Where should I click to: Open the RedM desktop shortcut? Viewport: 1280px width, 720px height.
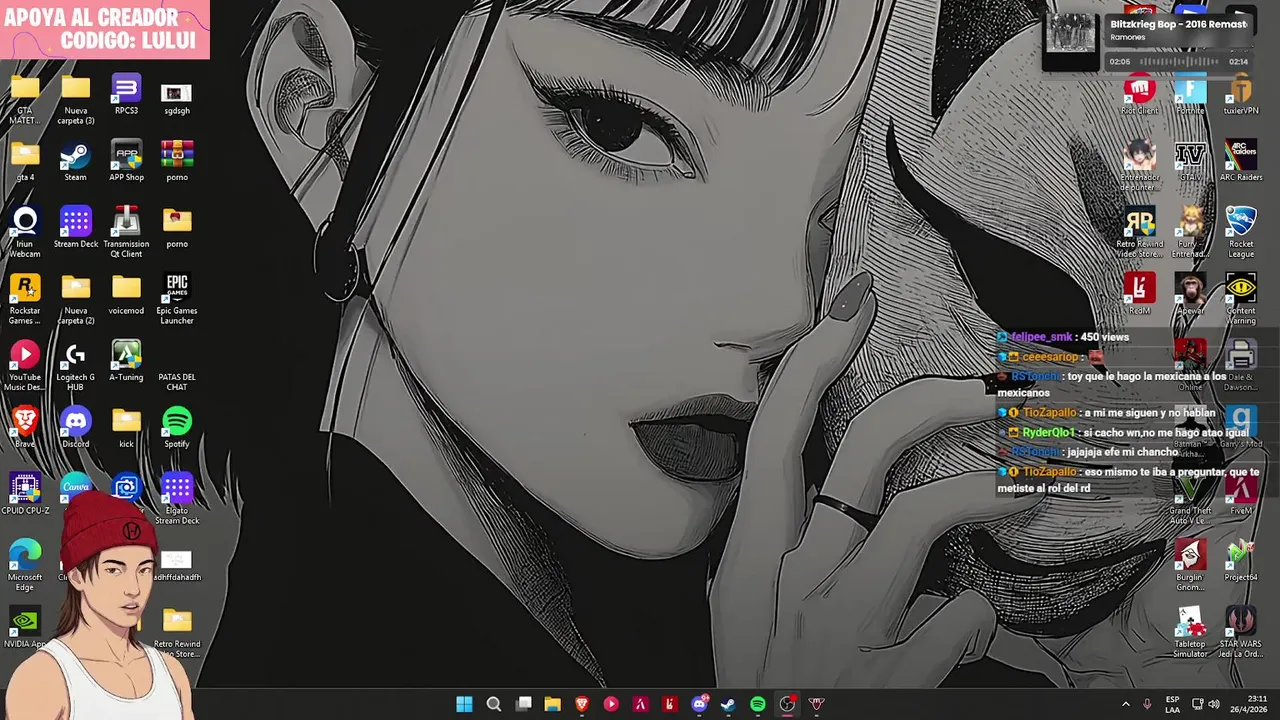1139,296
